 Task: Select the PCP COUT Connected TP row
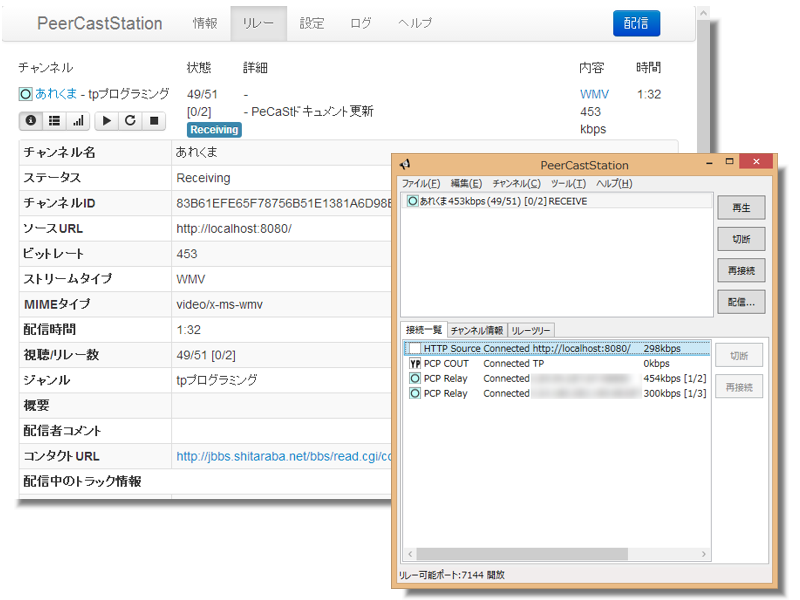(557, 364)
